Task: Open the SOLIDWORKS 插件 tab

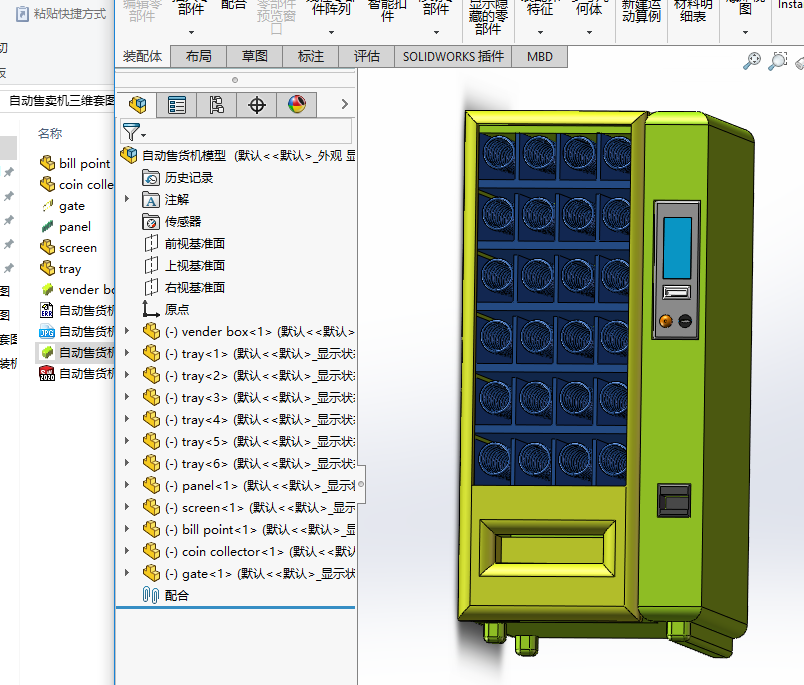Action: (453, 57)
